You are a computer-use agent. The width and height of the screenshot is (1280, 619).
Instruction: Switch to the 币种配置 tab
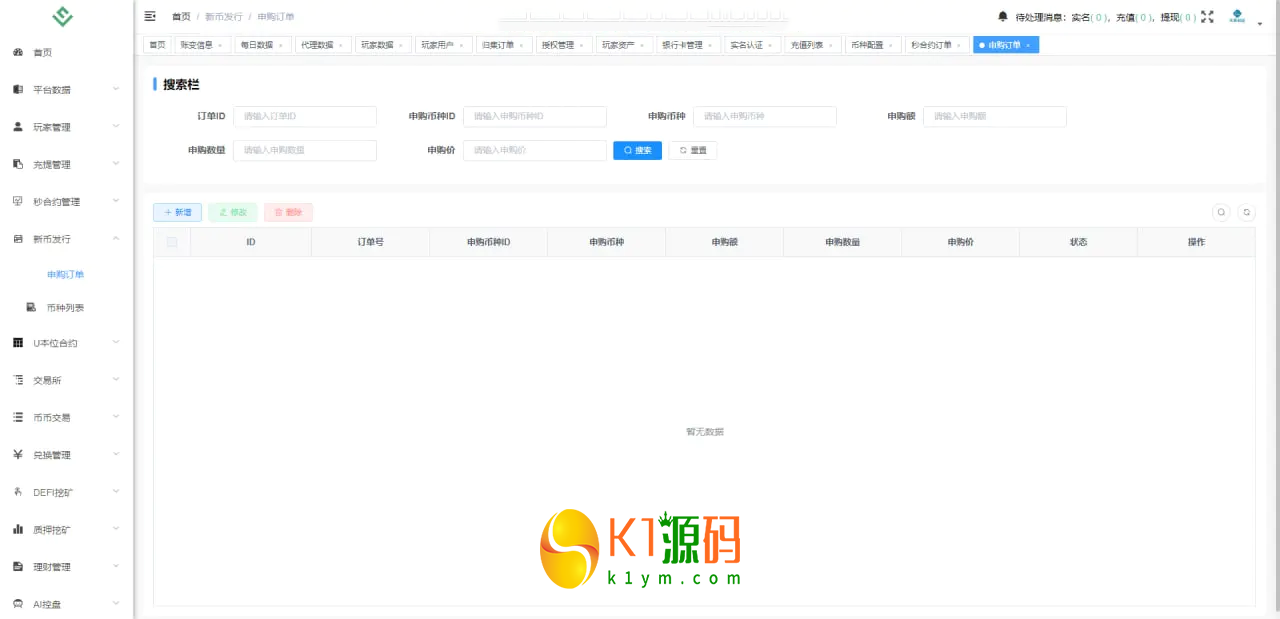tap(872, 45)
